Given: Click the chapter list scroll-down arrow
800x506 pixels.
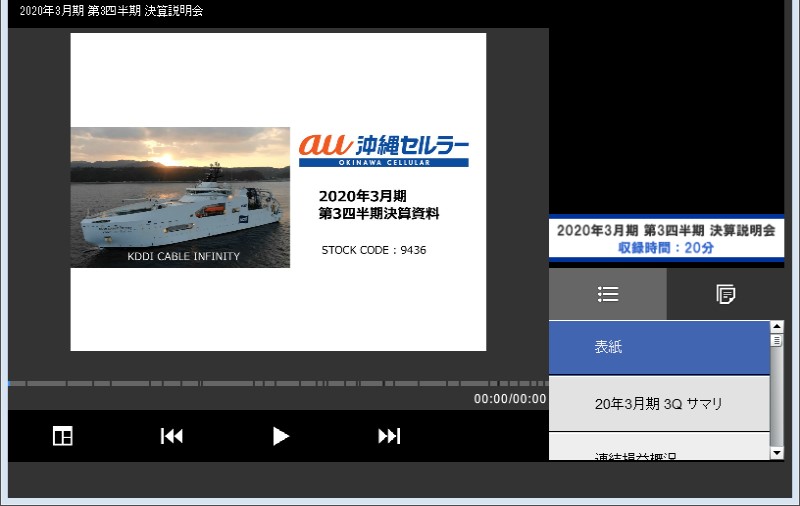Looking at the screenshot, I should tap(777, 453).
